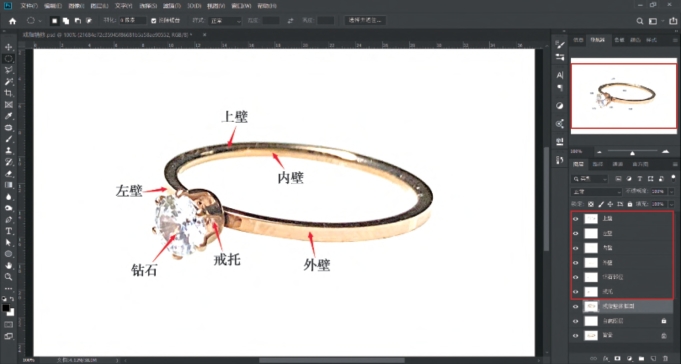This screenshot has width=681, height=364.
Task: Click the Navigator preview thumbnail
Action: pyautogui.click(x=624, y=96)
